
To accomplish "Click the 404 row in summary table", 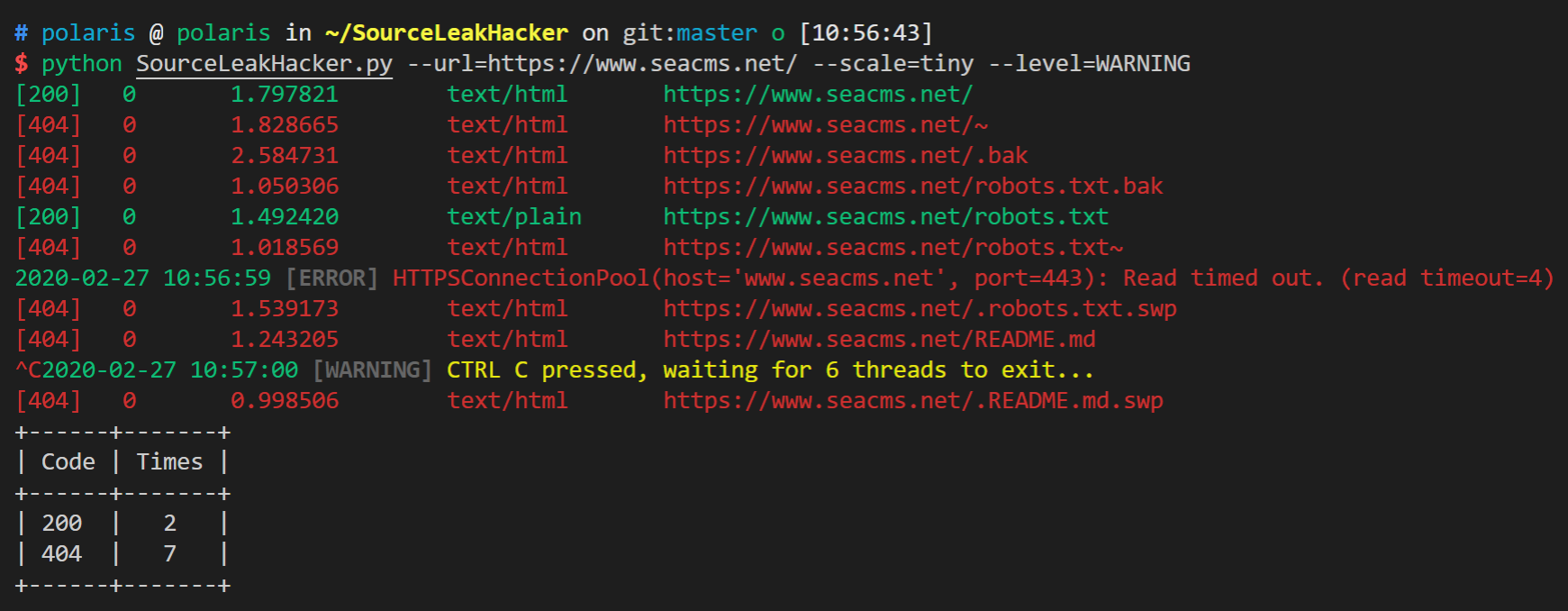I will point(122,554).
